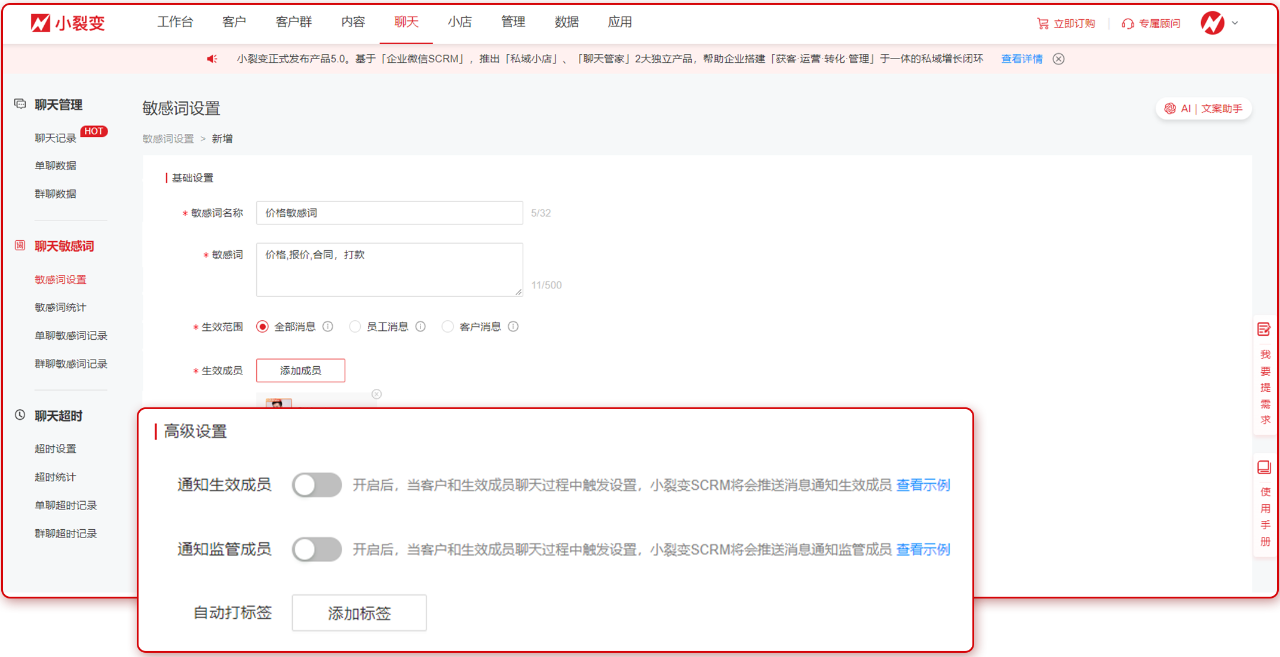The height and width of the screenshot is (657, 1280).
Task: Click info icon next to 全部消息
Action: [328, 327]
